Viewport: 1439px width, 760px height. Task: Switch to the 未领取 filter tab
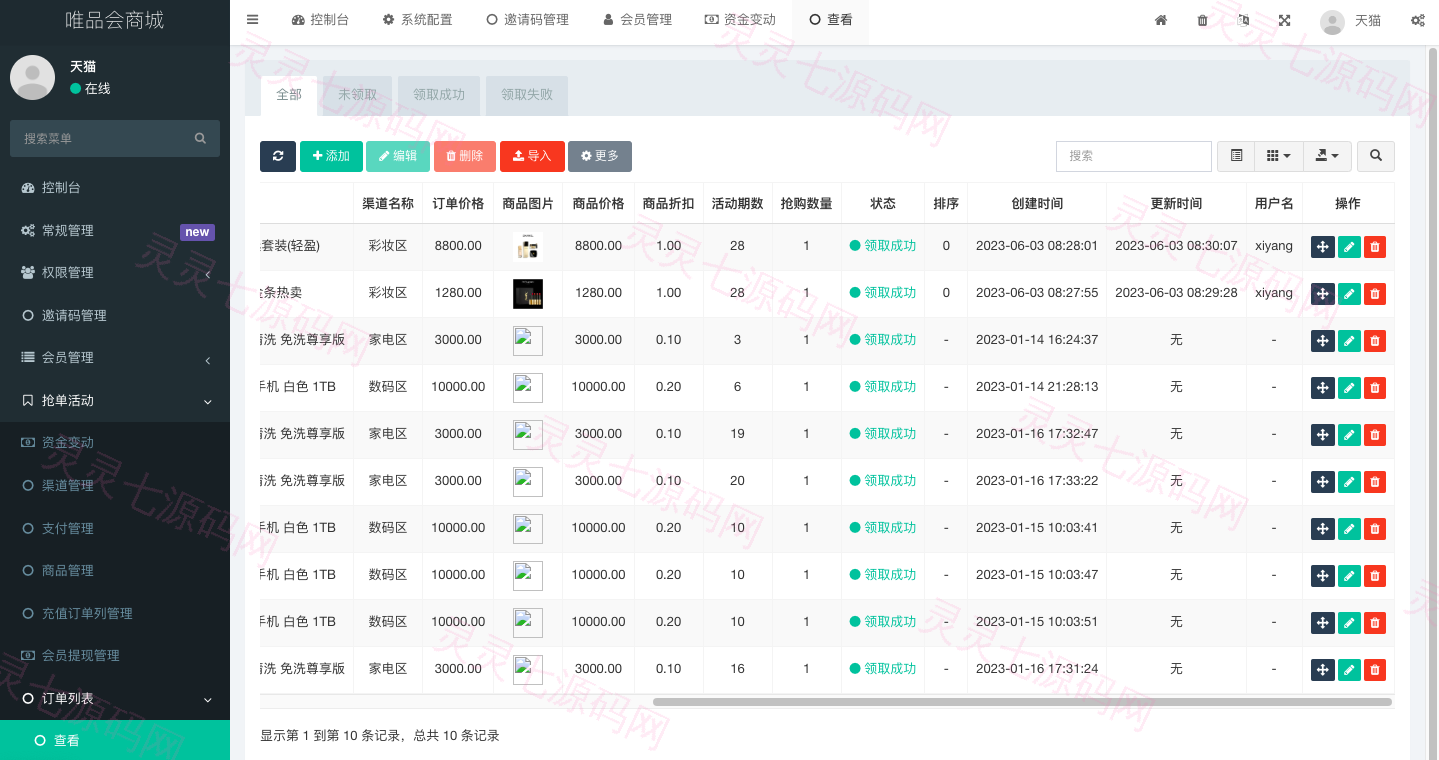point(358,95)
